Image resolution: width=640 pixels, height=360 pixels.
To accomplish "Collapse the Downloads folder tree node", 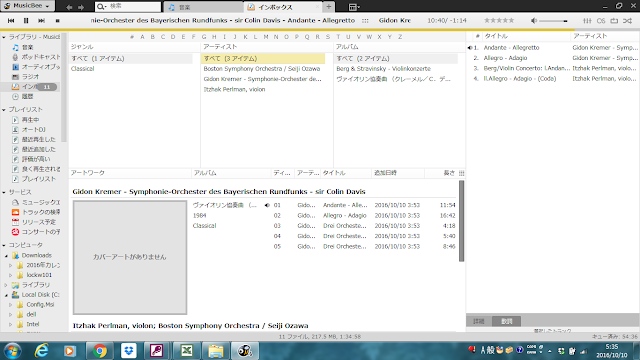I will pyautogui.click(x=6, y=256).
